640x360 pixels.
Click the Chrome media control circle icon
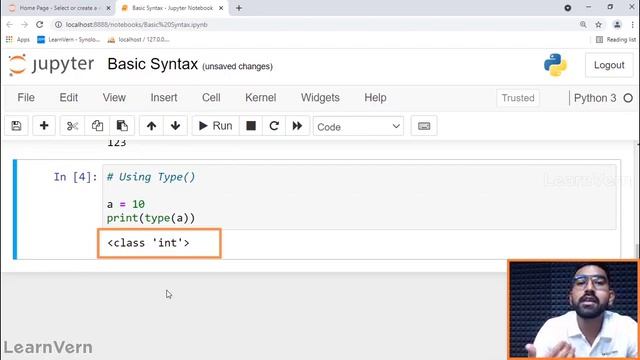pyautogui.click(x=568, y=8)
